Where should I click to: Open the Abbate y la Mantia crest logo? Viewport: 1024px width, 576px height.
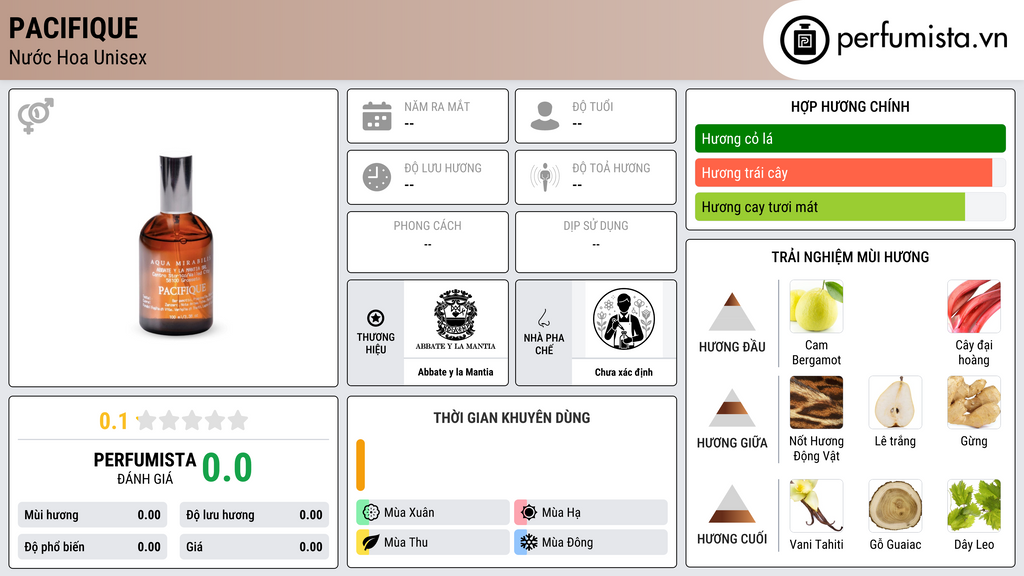[456, 319]
